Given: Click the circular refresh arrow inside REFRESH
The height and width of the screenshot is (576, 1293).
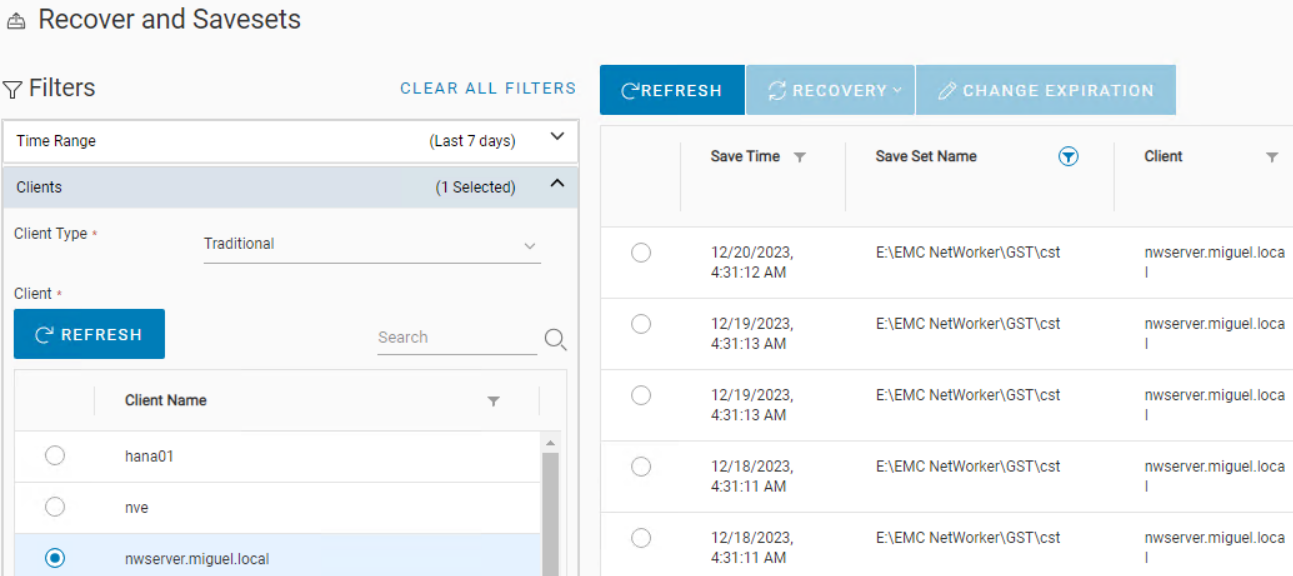Looking at the screenshot, I should [x=631, y=90].
